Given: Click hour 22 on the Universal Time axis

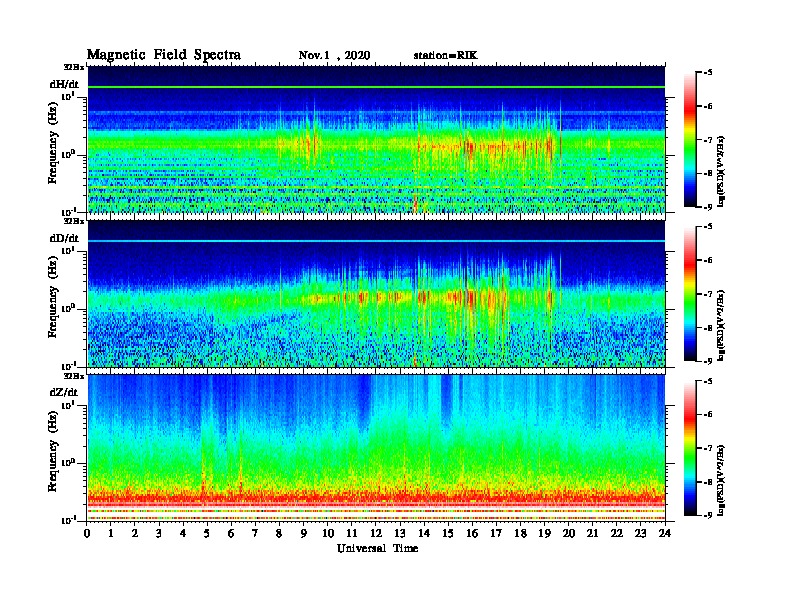Looking at the screenshot, I should (617, 534).
